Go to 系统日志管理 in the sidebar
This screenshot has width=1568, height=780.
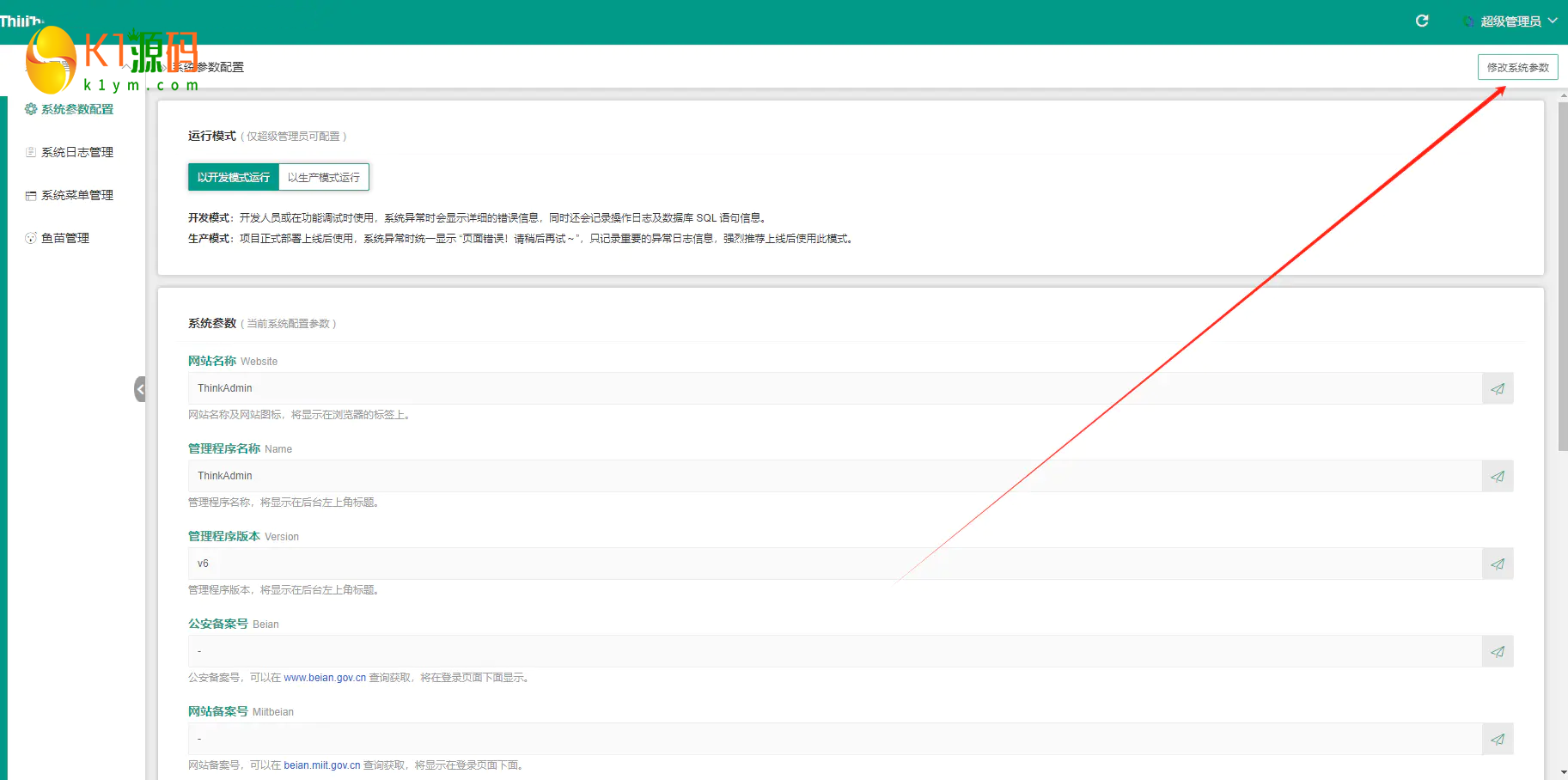(x=70, y=152)
